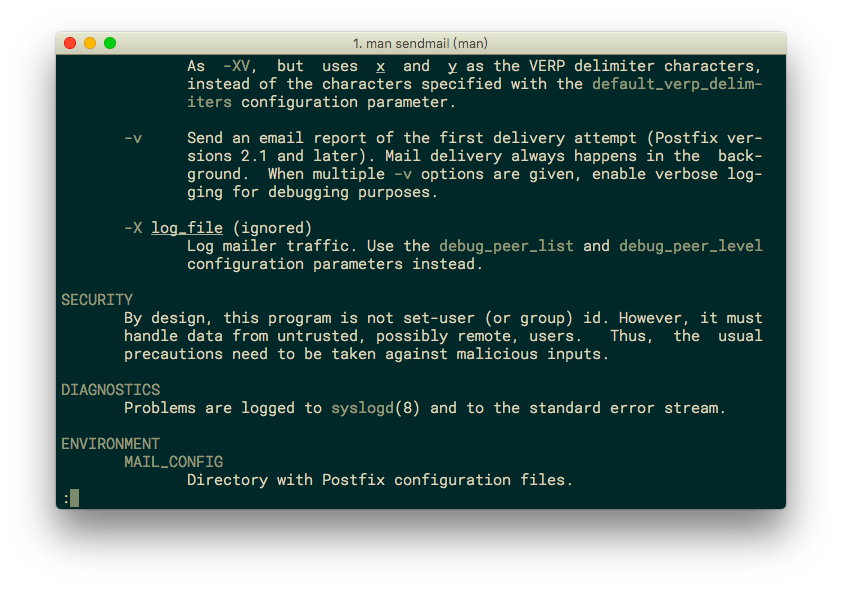
Task: Click the standalone -v option flag
Action: [133, 139]
